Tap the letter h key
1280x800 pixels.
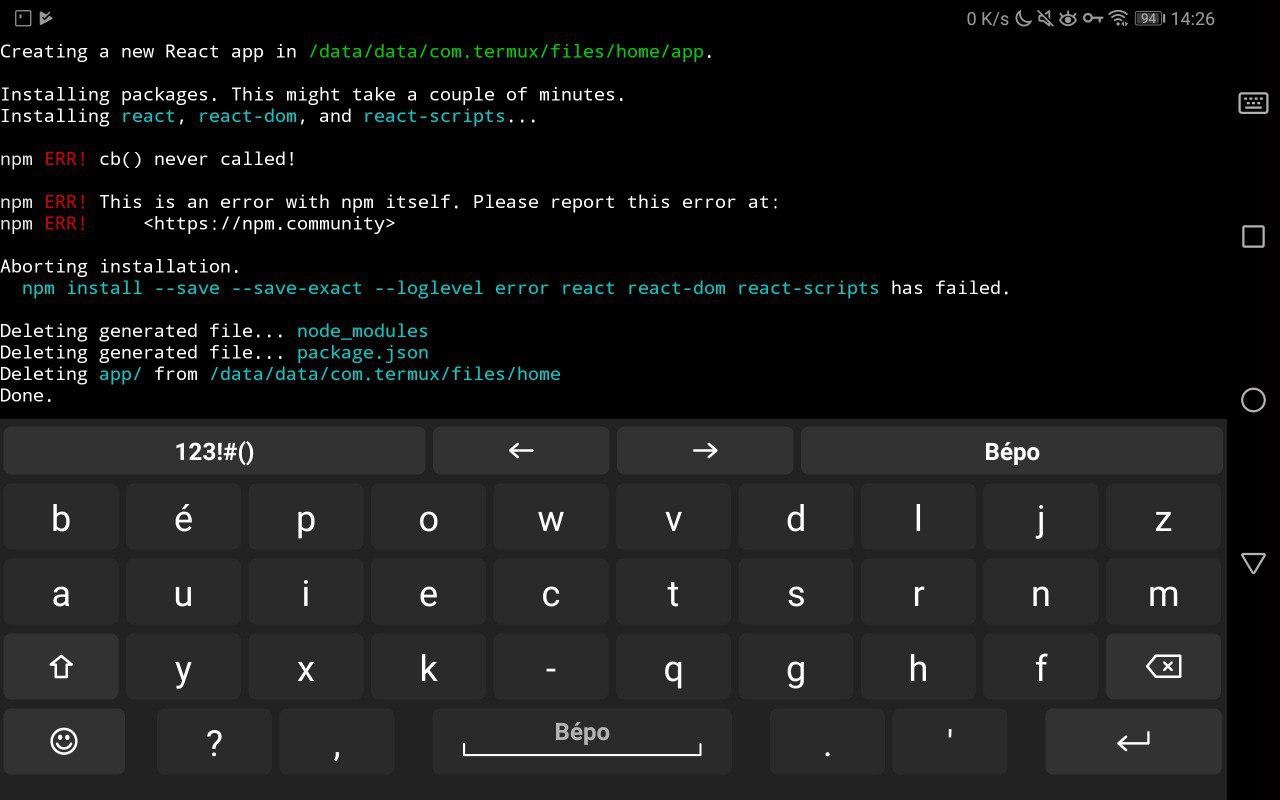918,667
